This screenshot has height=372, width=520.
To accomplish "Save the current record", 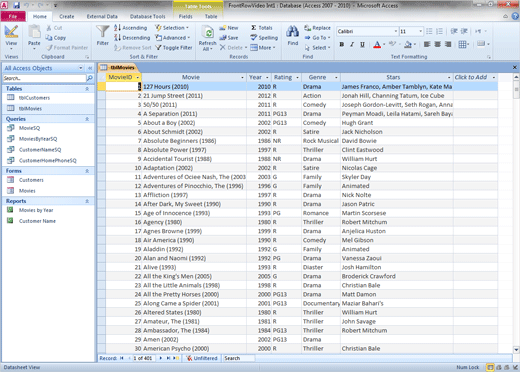I will coord(229,38).
